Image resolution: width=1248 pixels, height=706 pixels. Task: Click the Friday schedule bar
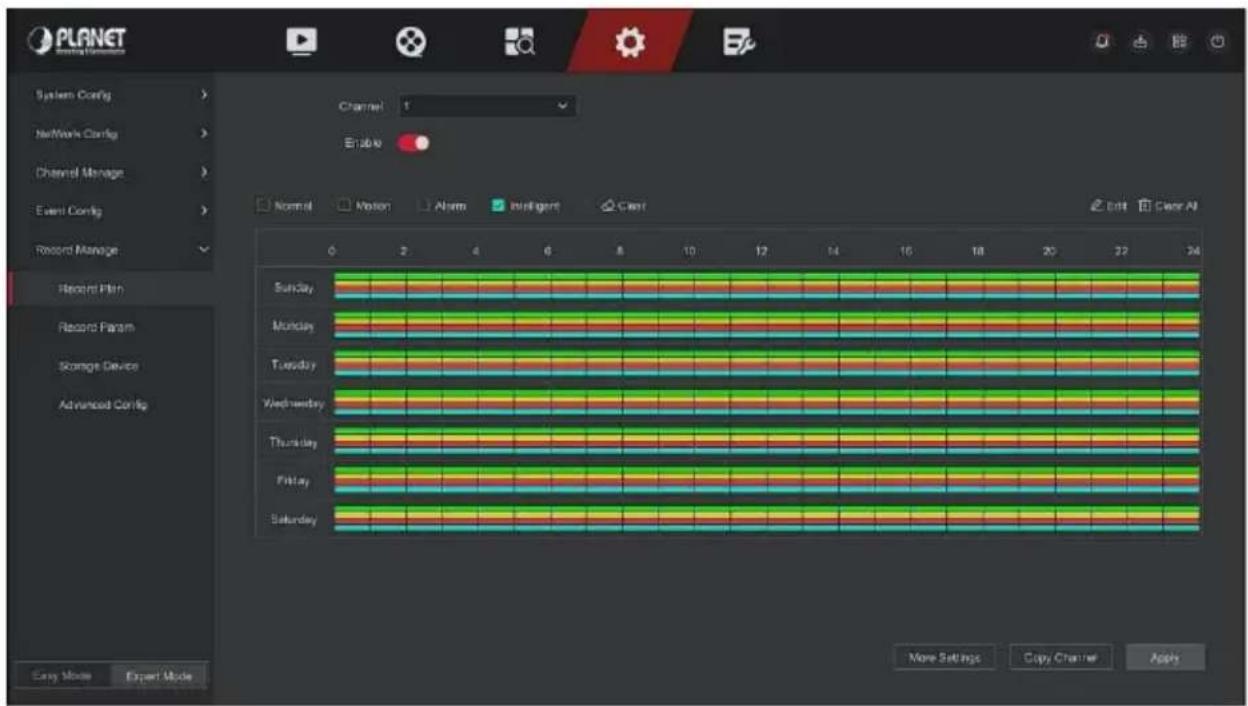766,480
